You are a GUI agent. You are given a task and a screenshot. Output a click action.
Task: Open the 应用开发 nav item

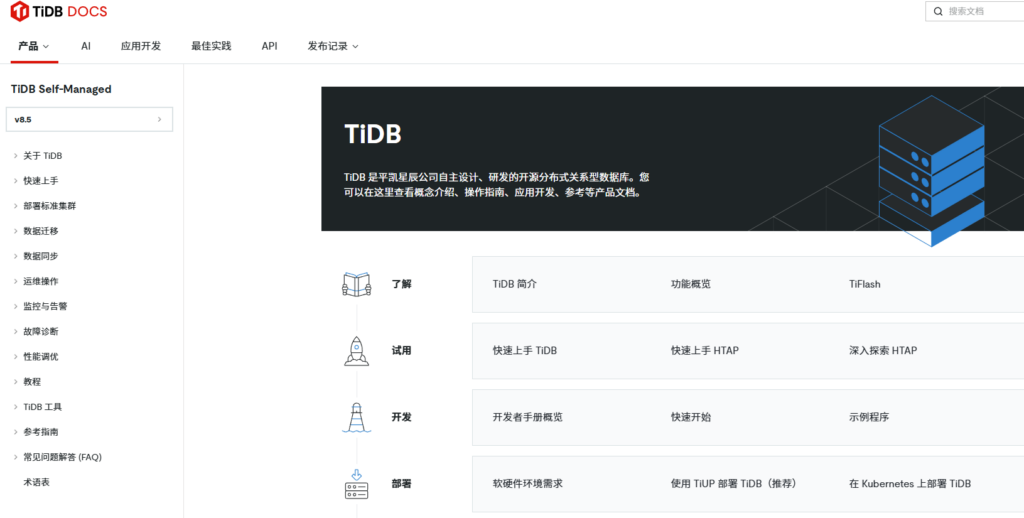point(140,46)
